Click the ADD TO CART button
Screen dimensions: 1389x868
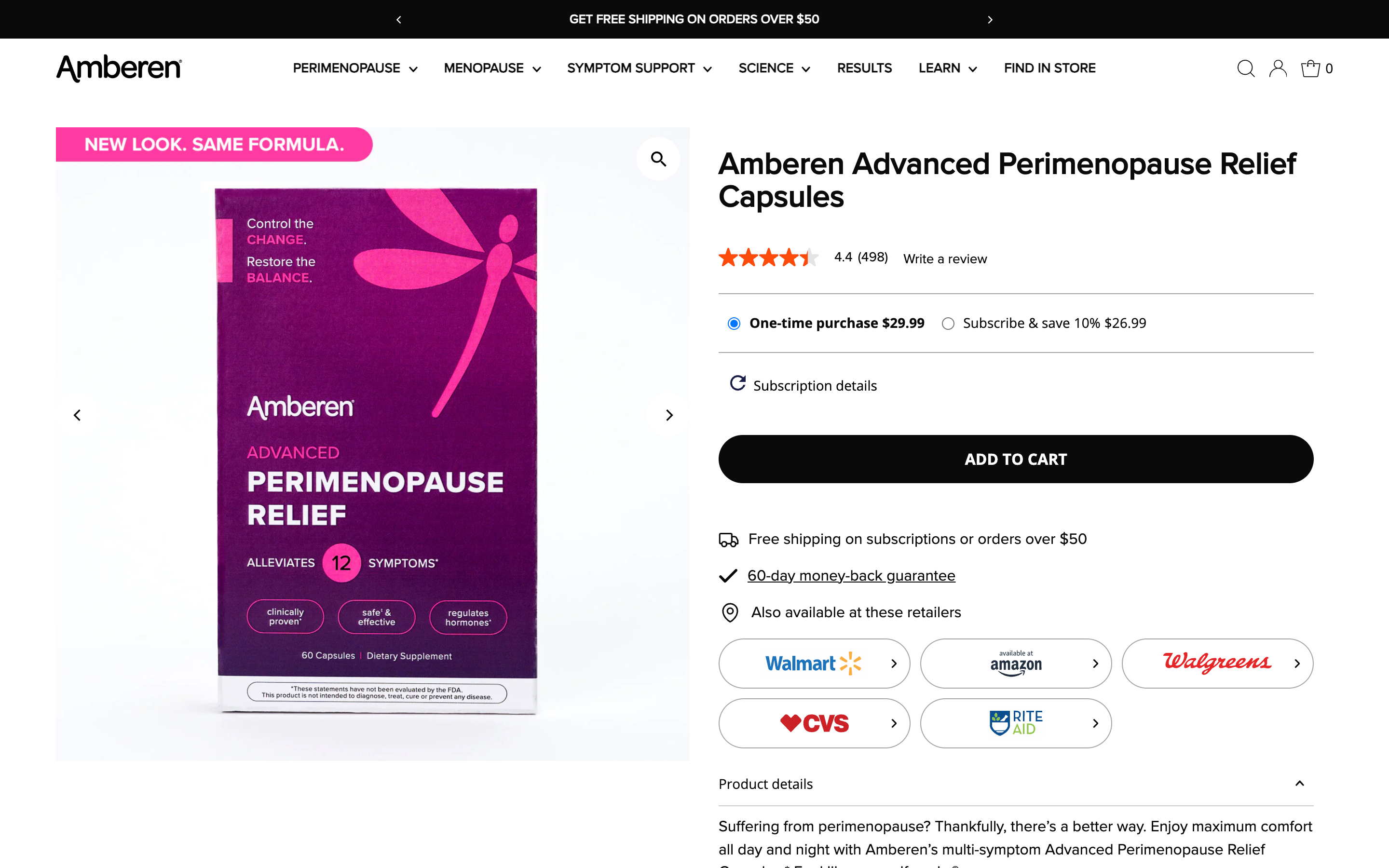(1015, 459)
